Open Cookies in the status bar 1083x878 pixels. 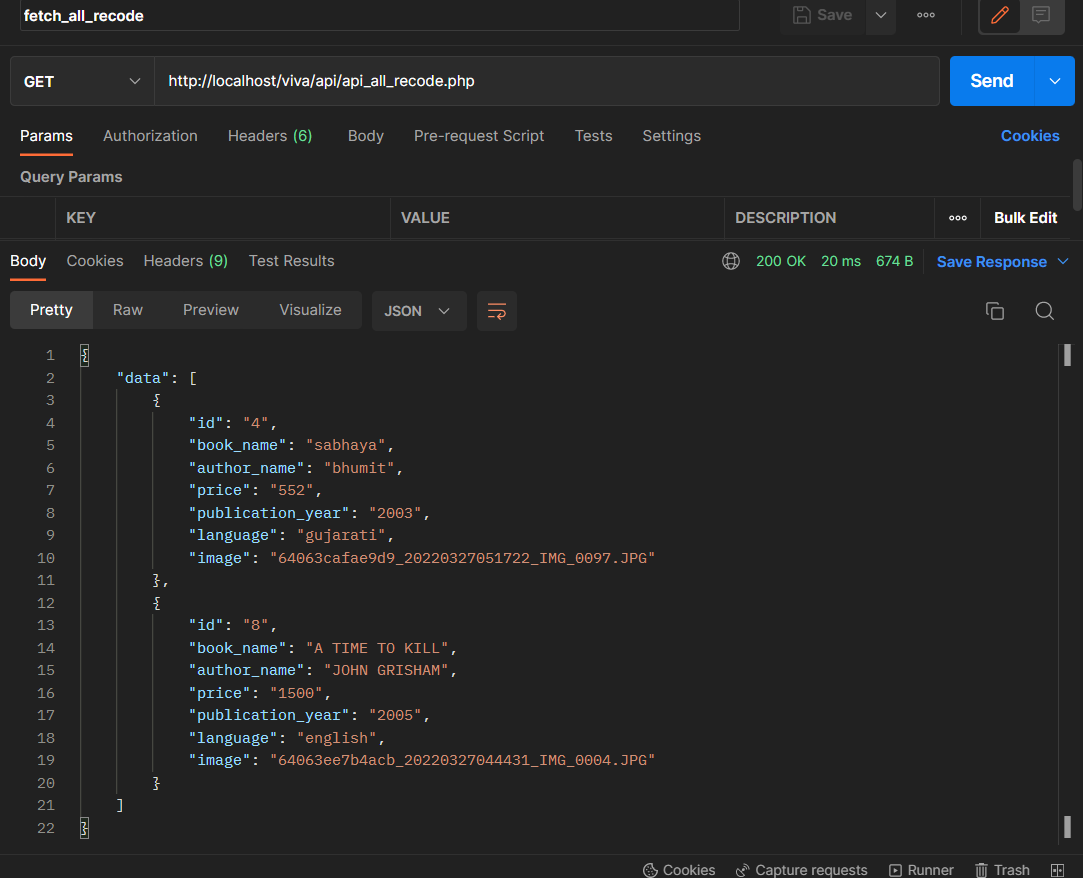click(679, 870)
